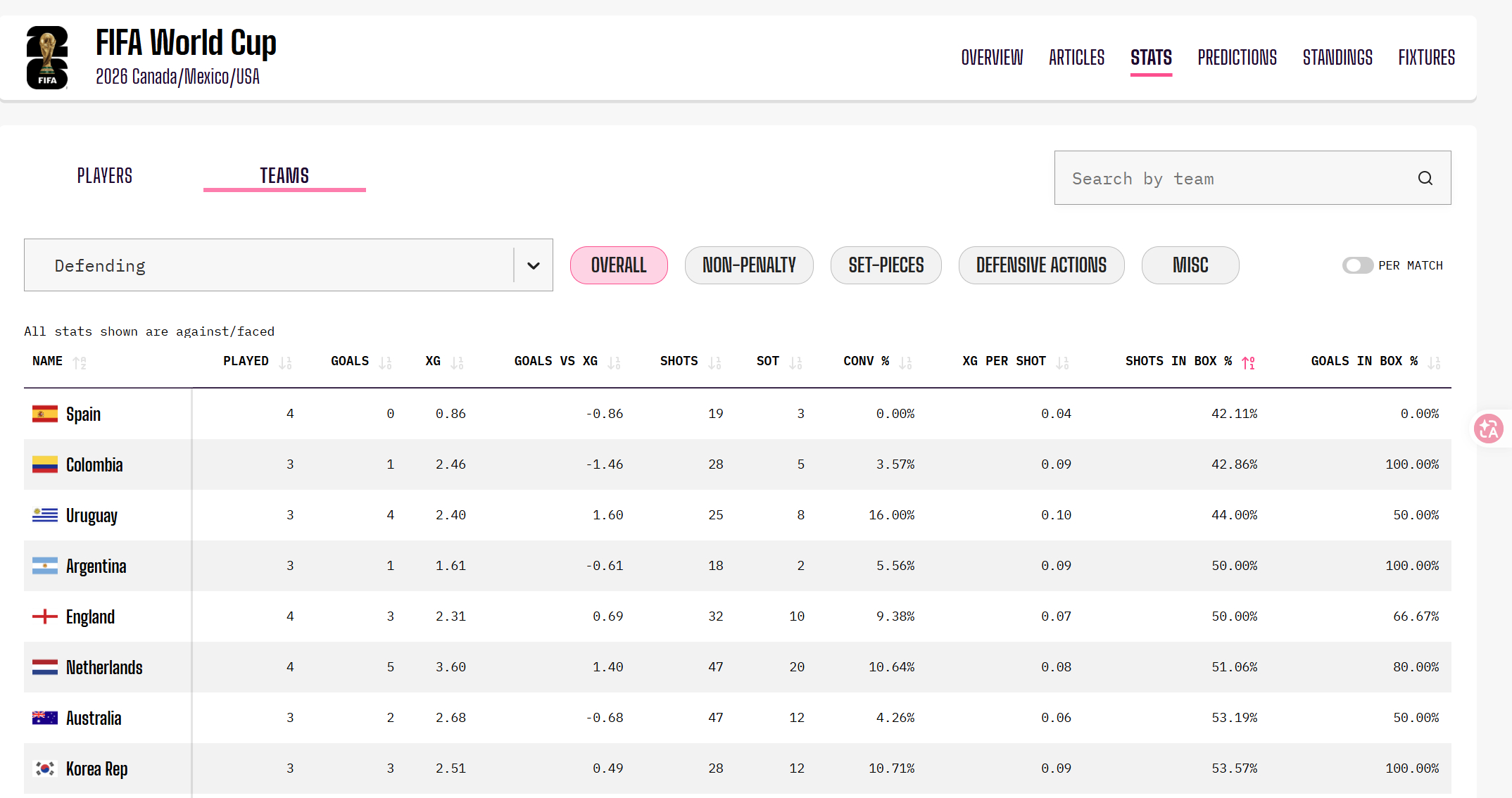Click the sort icon for Conv %

pos(906,362)
